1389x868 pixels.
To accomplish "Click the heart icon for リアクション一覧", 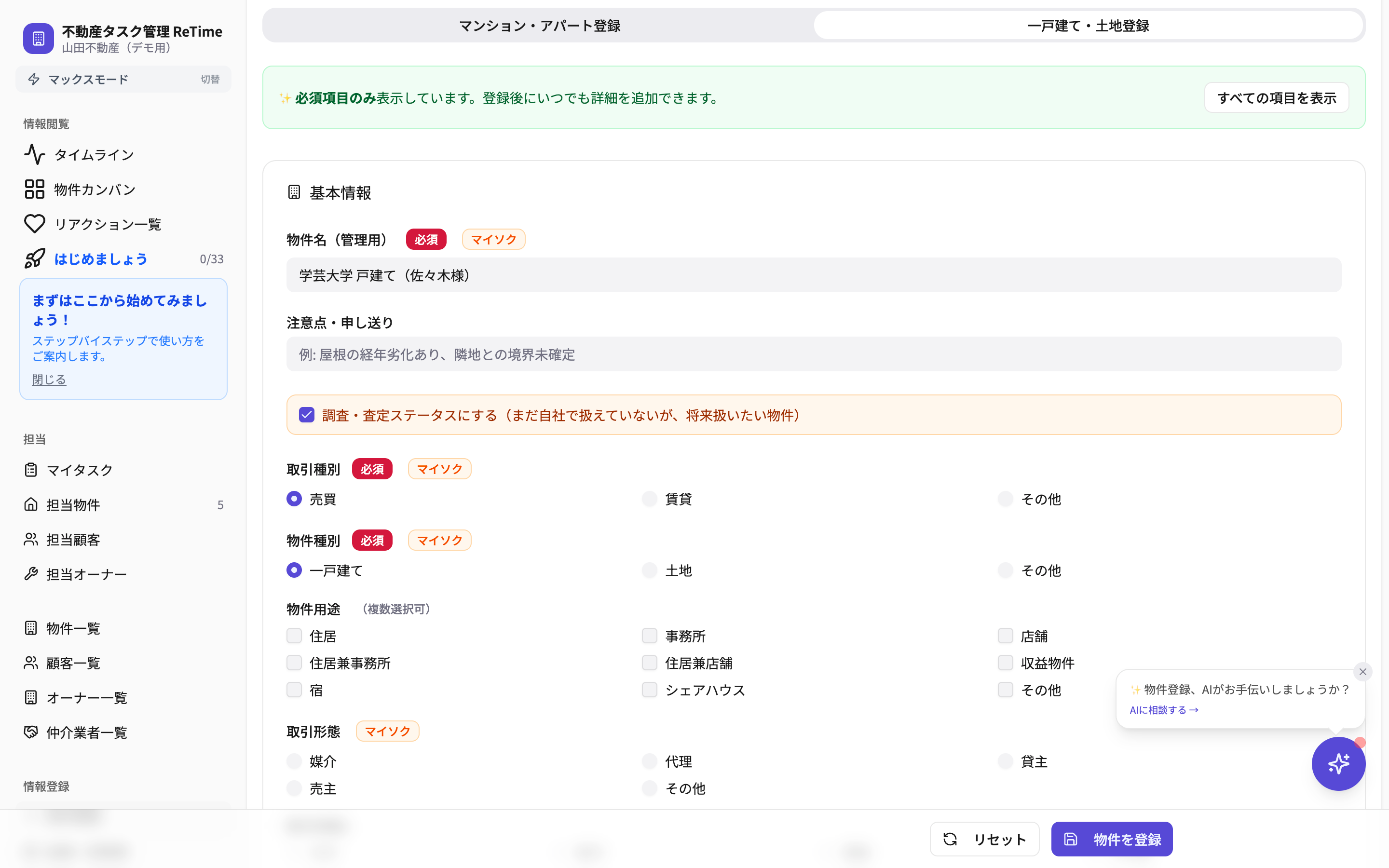I will click(34, 224).
